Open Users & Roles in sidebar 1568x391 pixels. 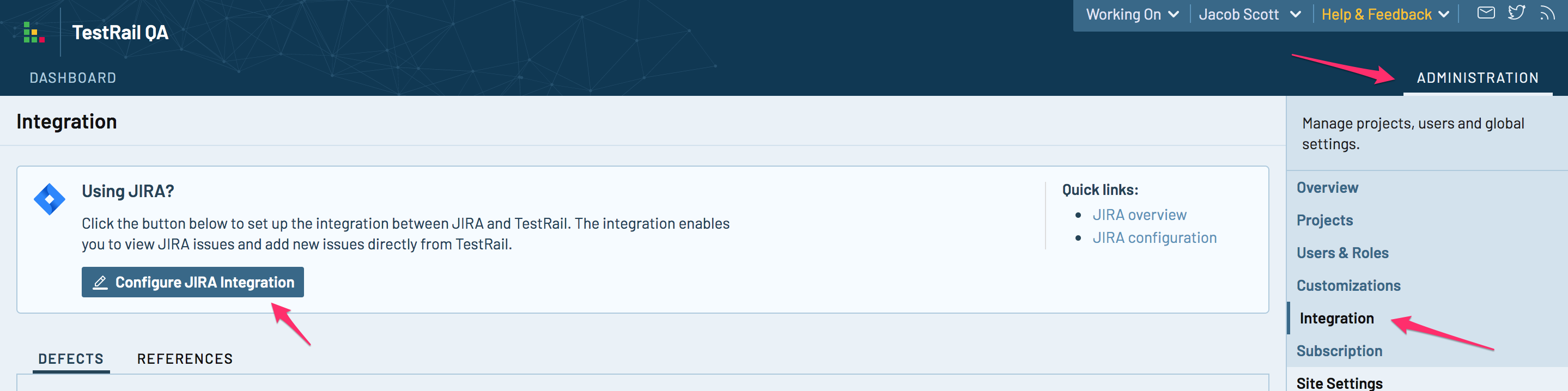1342,253
